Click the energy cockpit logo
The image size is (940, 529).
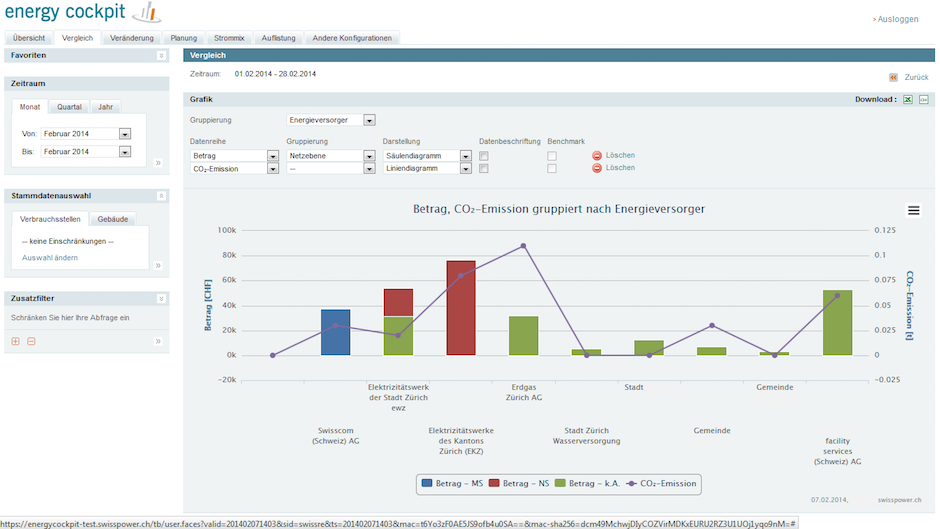pyautogui.click(x=82, y=11)
